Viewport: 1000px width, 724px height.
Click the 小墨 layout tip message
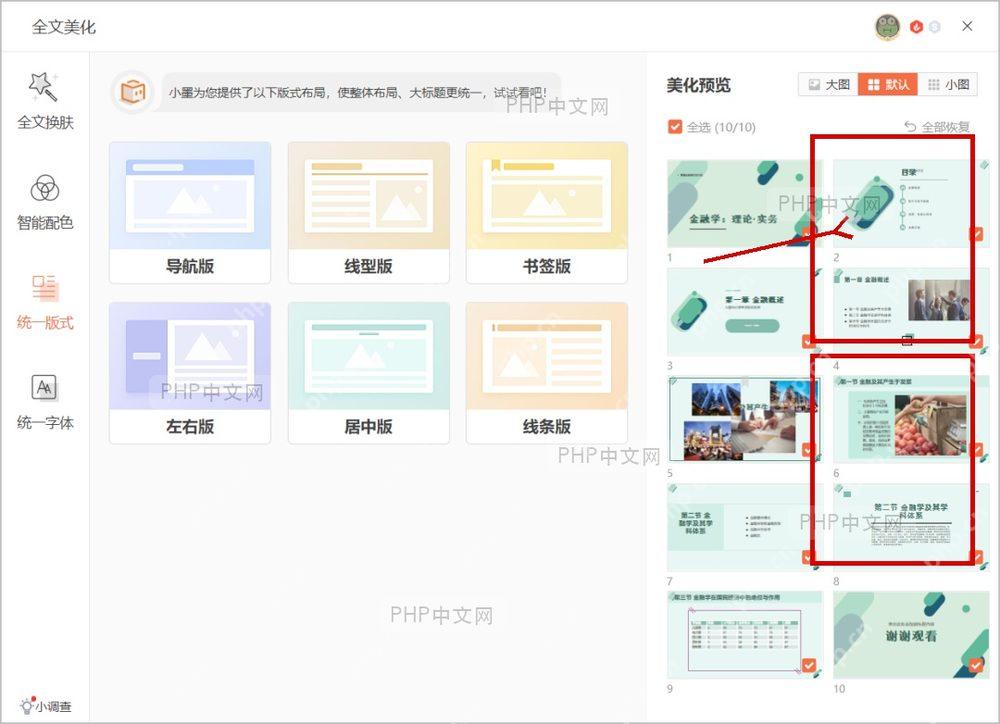358,92
